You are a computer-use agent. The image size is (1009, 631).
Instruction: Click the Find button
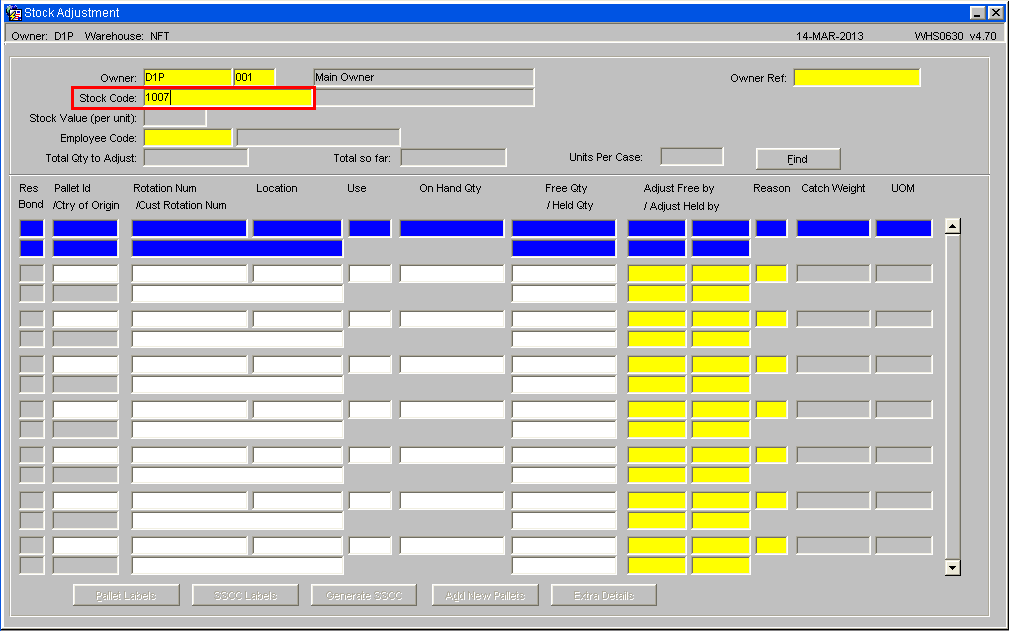[797, 159]
